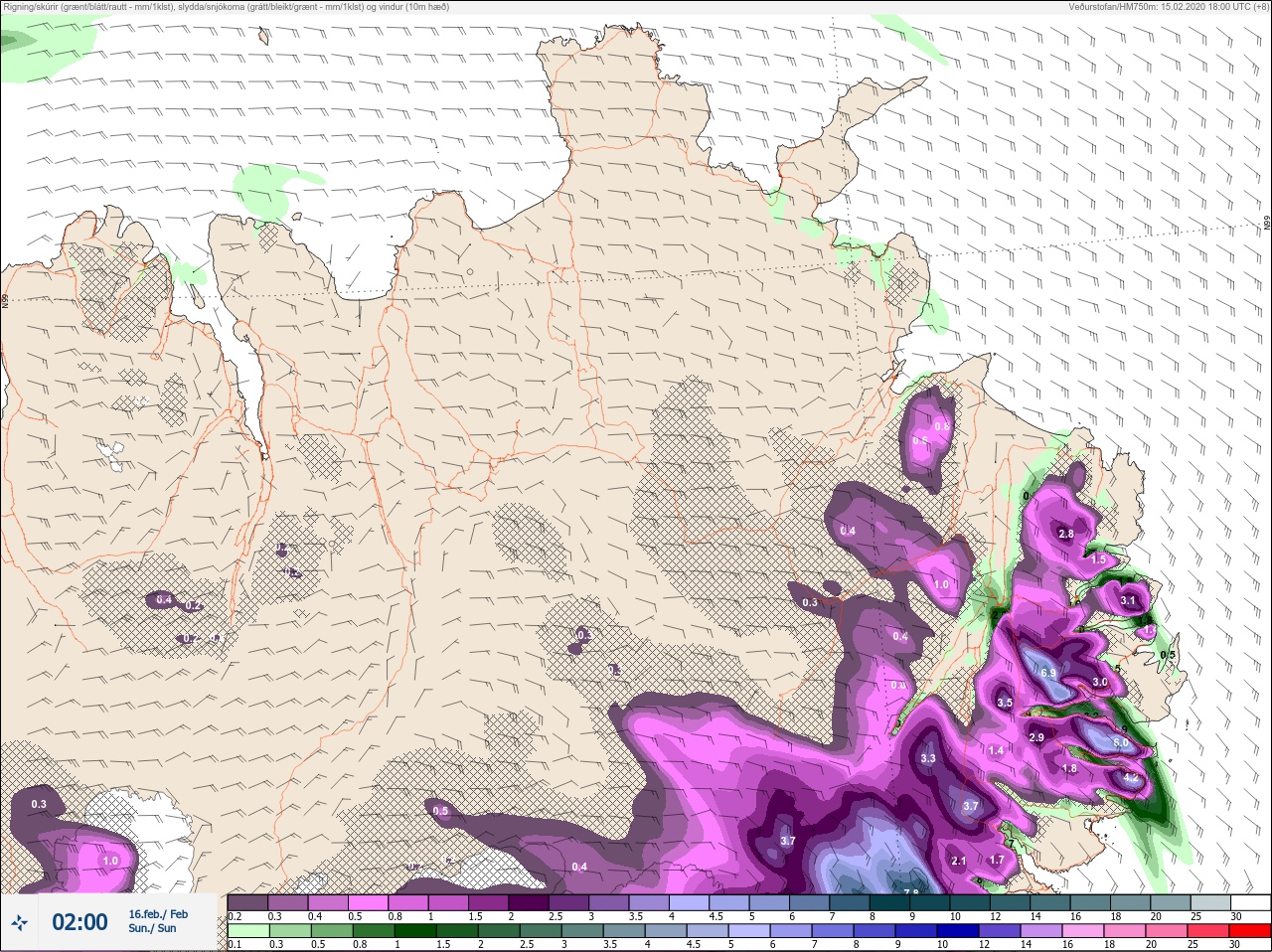Image resolution: width=1272 pixels, height=952 pixels.
Task: Click the 1.7 precipitation value on the map
Action: (997, 860)
